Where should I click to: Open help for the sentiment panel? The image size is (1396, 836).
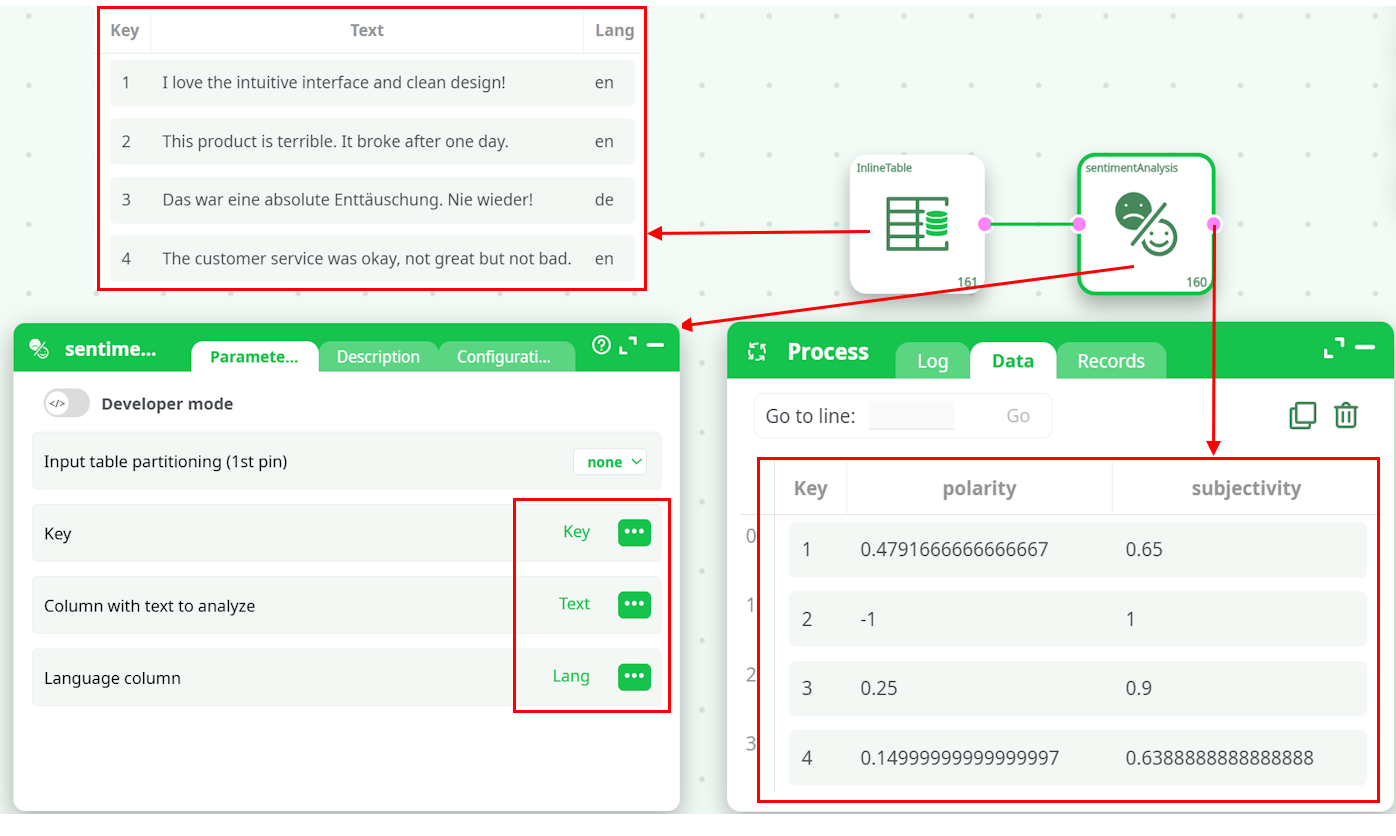(x=601, y=345)
